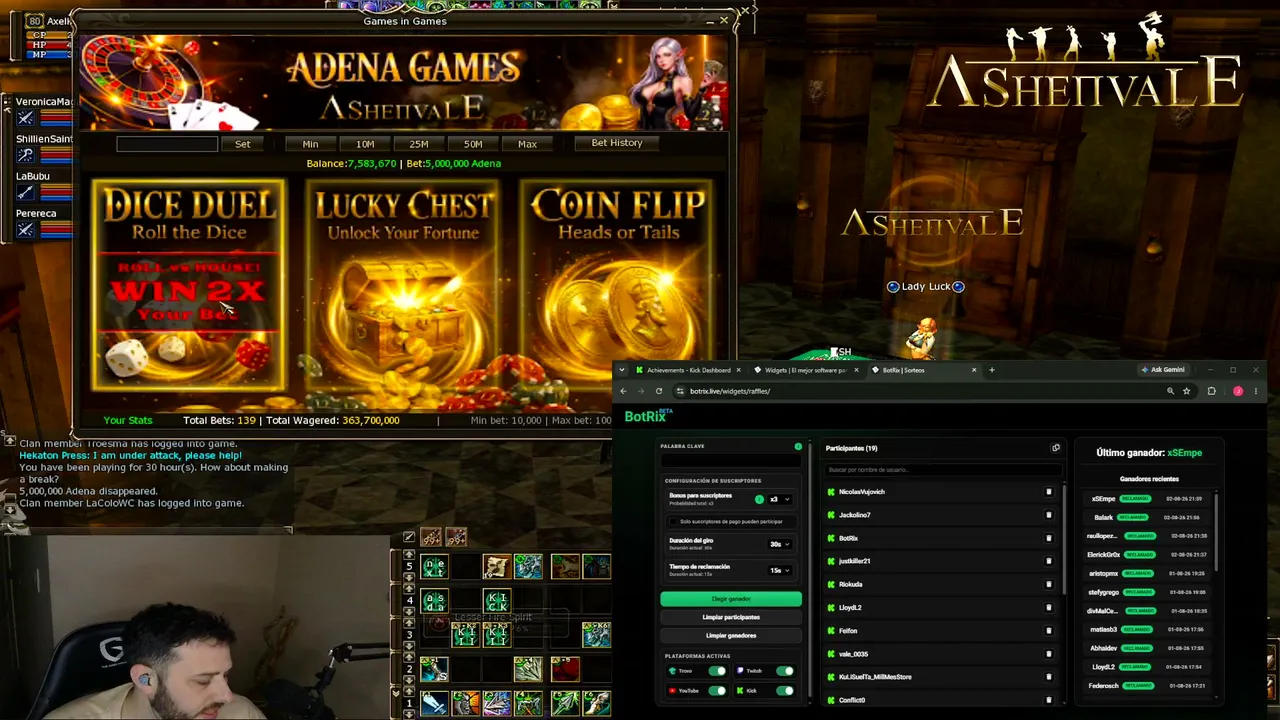Use the scroll item on shortcut bar 5

coord(496,567)
